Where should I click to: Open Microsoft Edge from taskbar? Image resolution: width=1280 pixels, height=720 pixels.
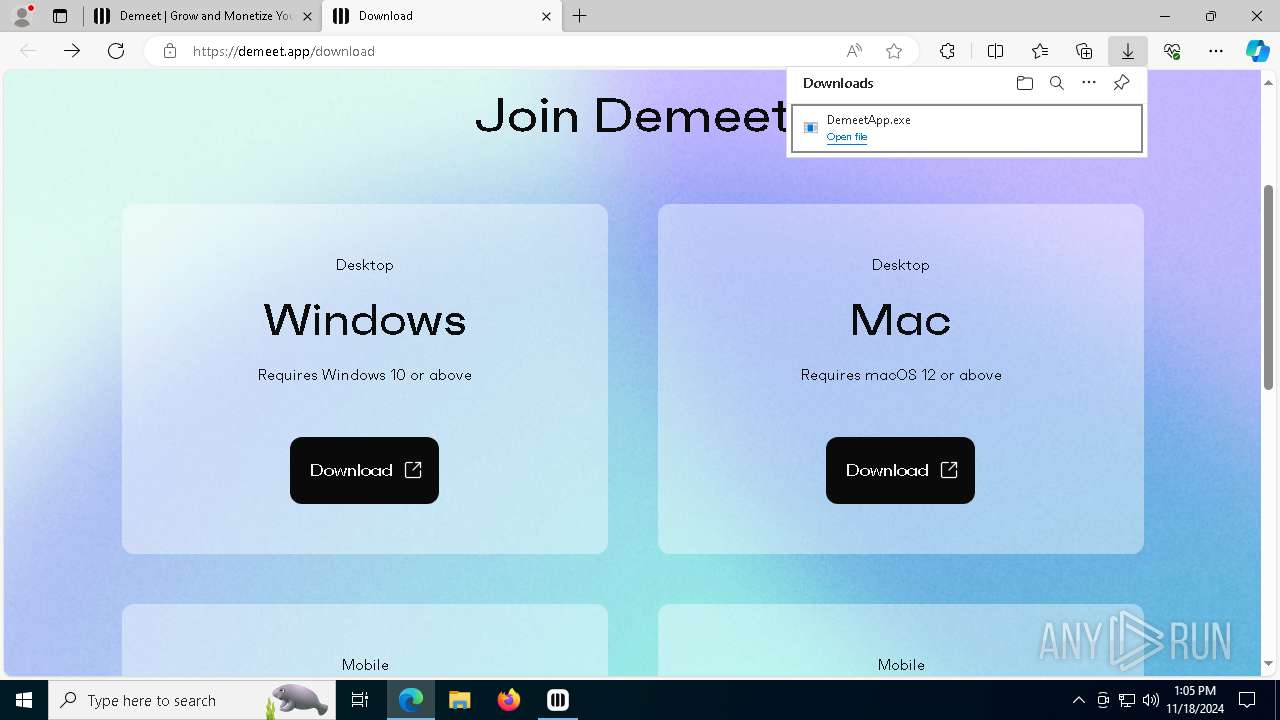pos(411,700)
